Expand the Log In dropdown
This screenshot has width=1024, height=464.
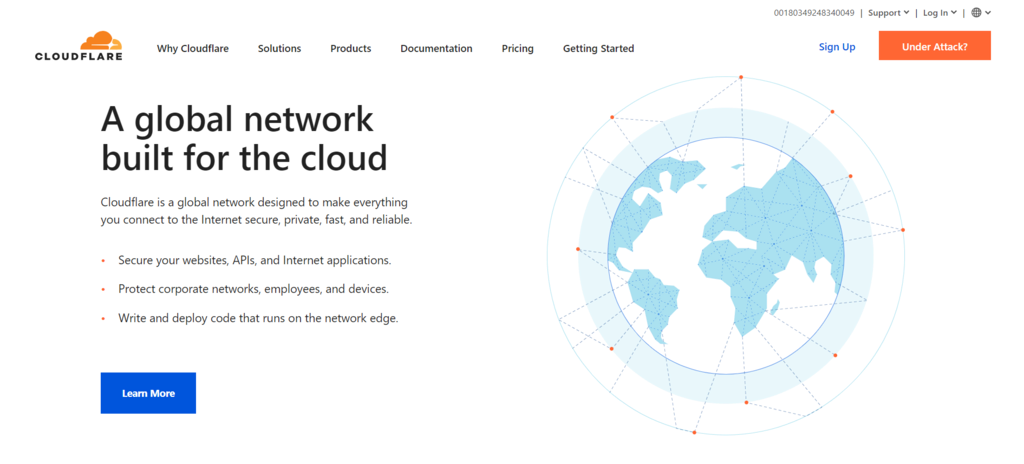(x=940, y=12)
